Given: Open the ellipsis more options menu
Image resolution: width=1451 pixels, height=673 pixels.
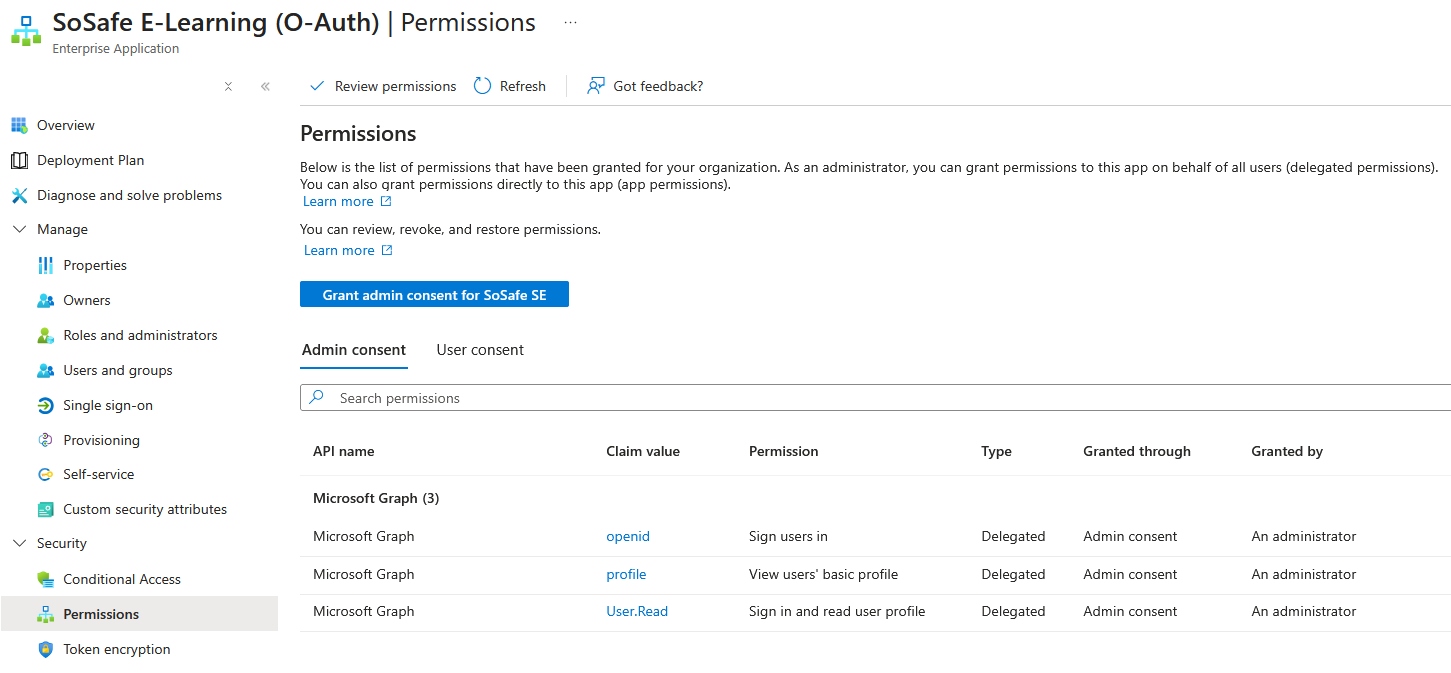Looking at the screenshot, I should pos(570,23).
